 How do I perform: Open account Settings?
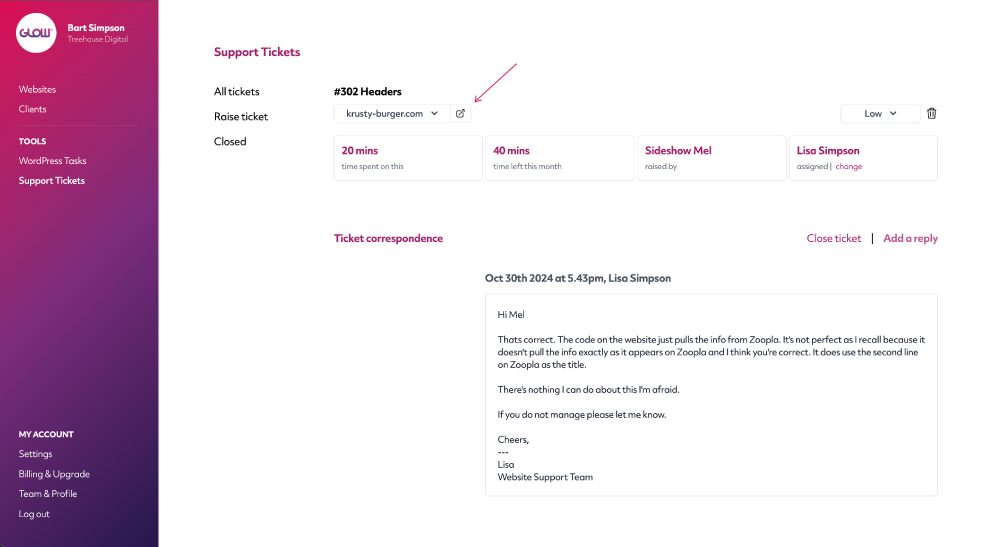coord(35,454)
